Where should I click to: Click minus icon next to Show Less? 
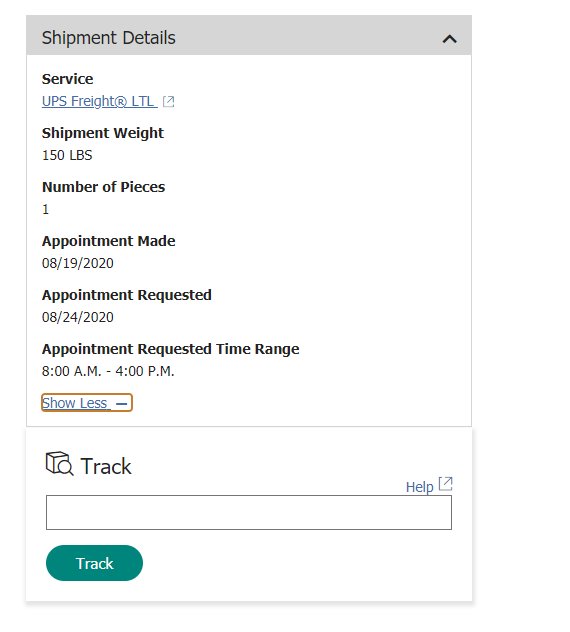click(x=121, y=403)
